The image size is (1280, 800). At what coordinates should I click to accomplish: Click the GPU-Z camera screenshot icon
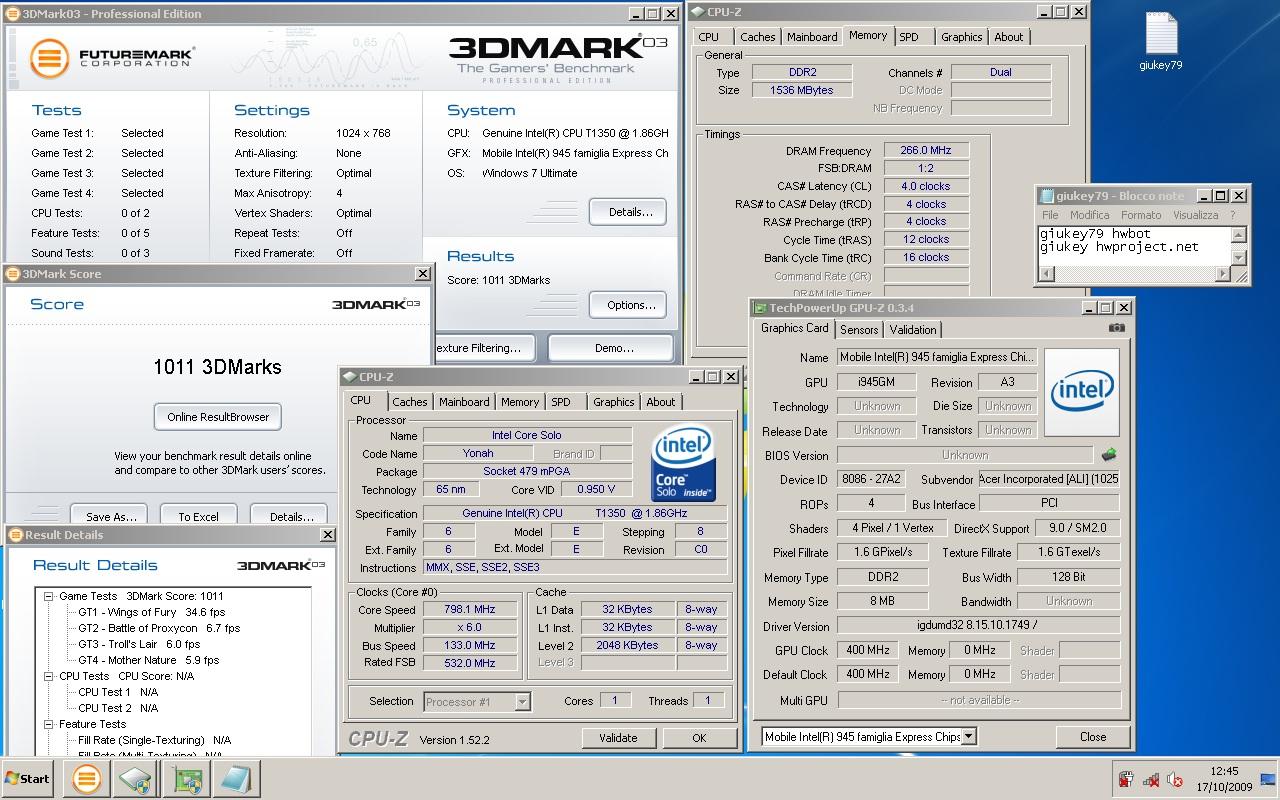1117,328
